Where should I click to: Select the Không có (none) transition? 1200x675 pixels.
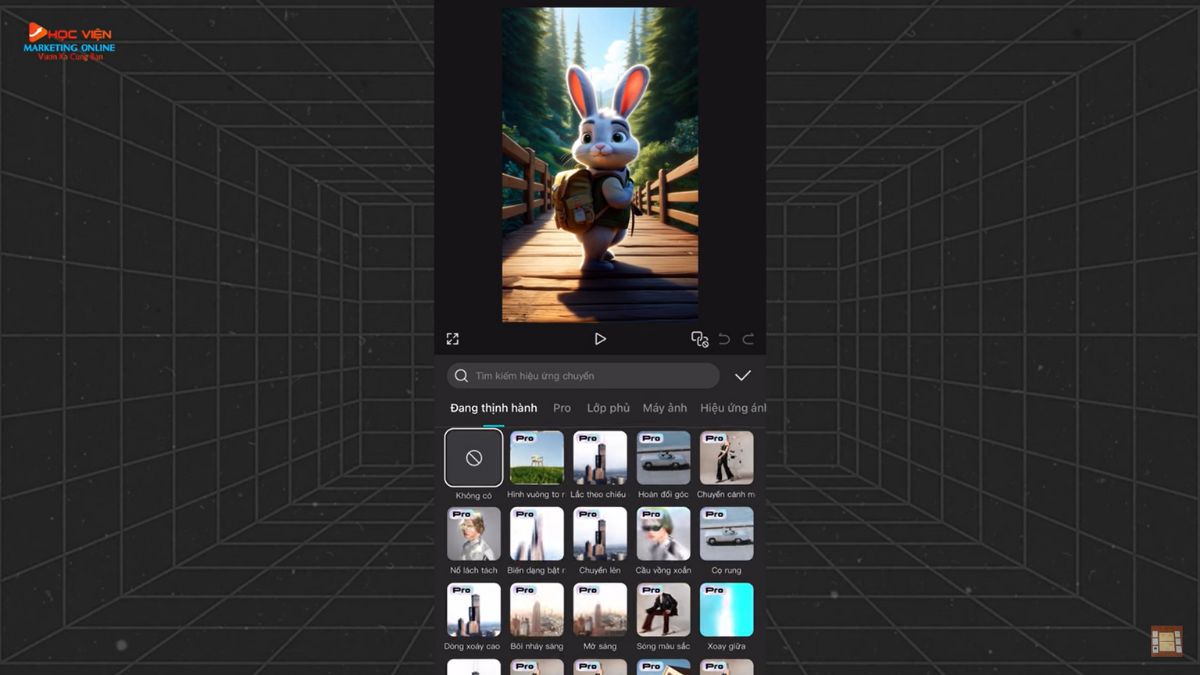[x=474, y=458]
